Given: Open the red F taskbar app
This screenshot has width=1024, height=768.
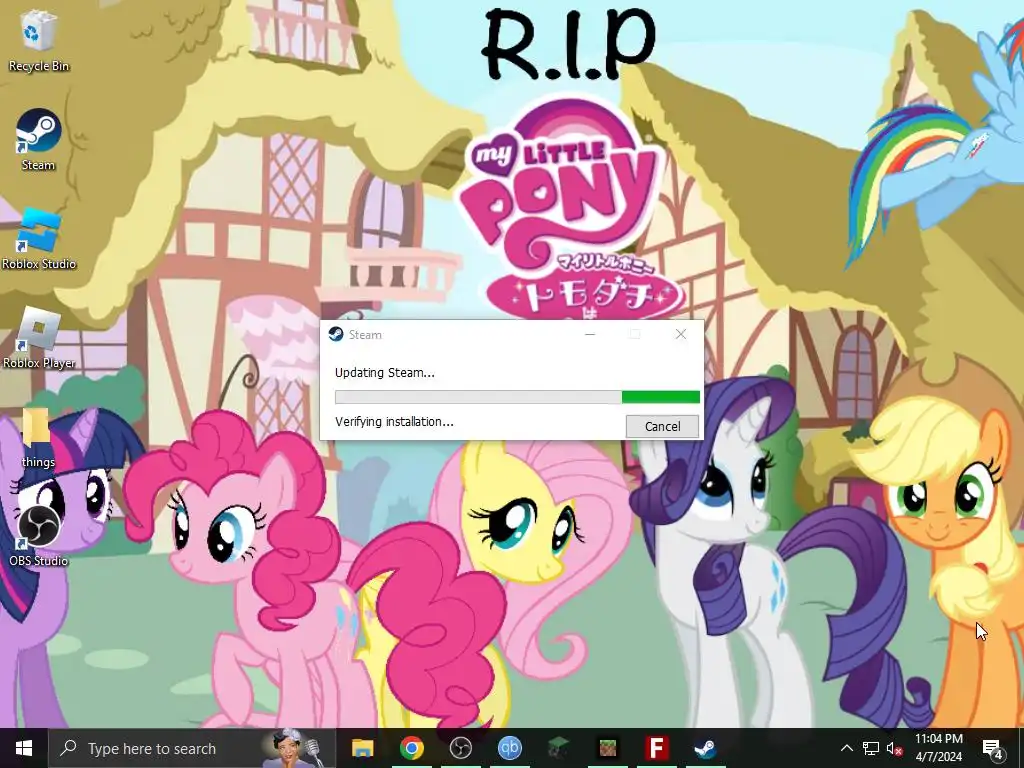Looking at the screenshot, I should pos(656,748).
